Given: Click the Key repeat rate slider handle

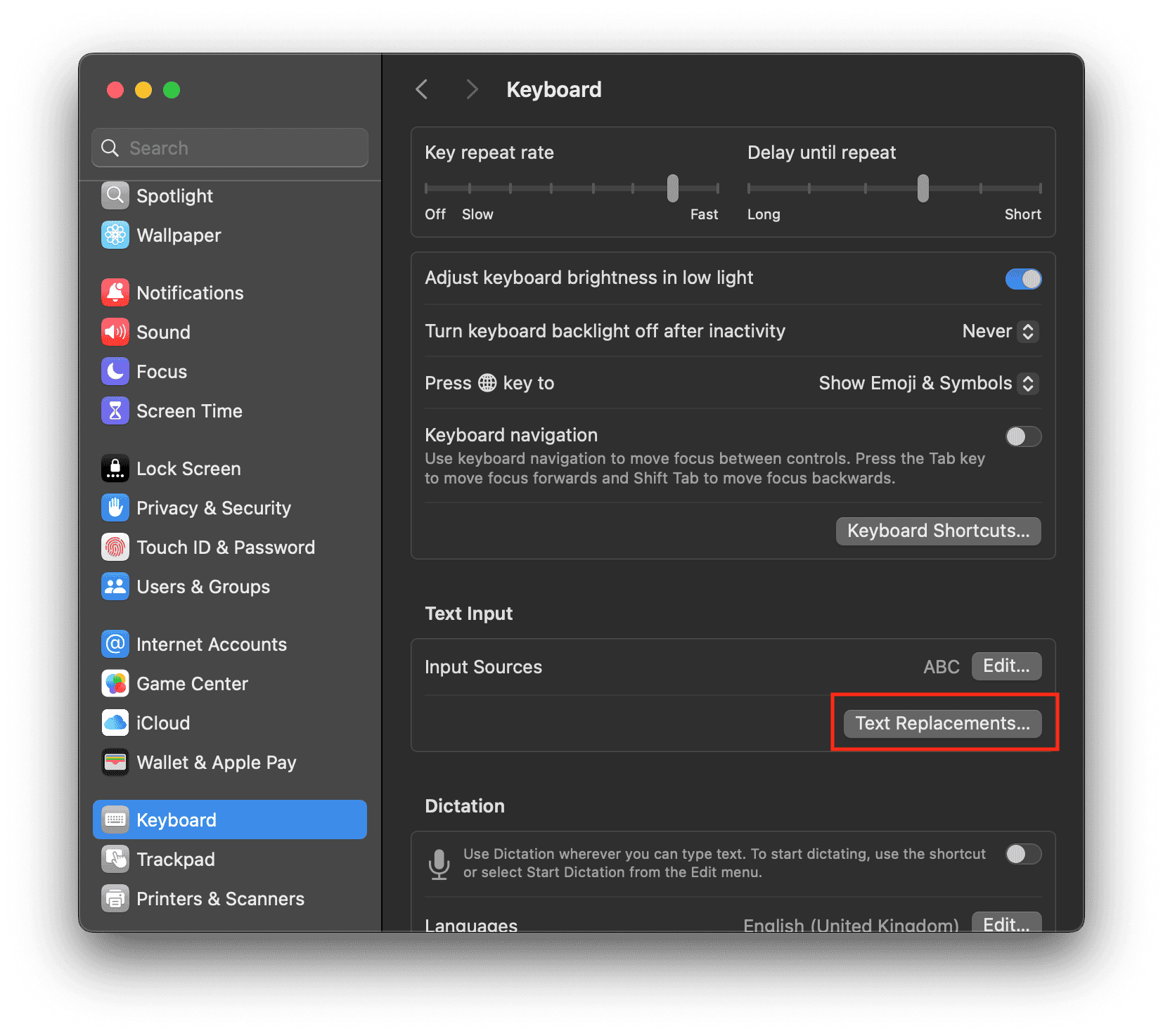Looking at the screenshot, I should pyautogui.click(x=673, y=188).
